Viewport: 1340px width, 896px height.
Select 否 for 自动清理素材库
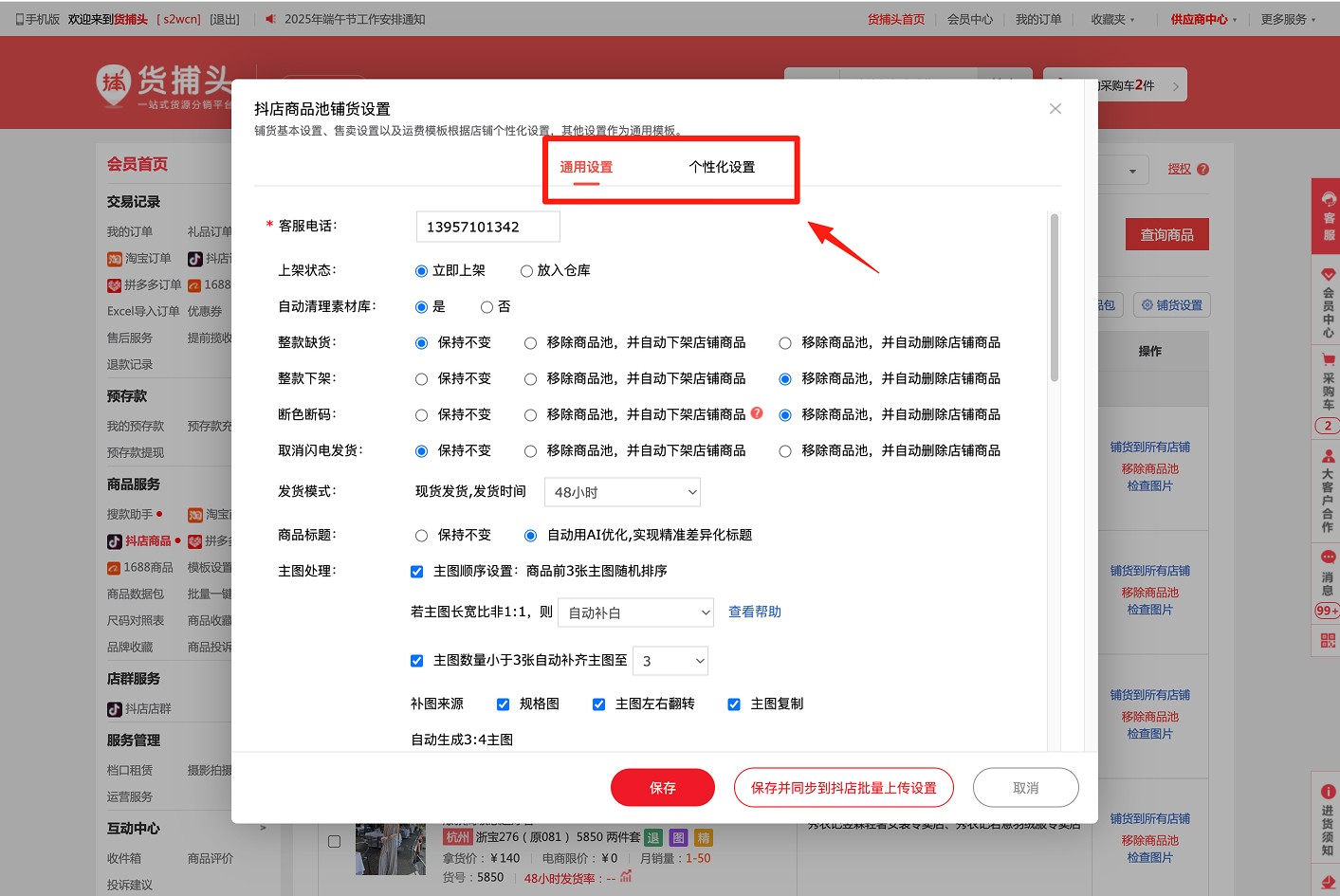coord(486,307)
